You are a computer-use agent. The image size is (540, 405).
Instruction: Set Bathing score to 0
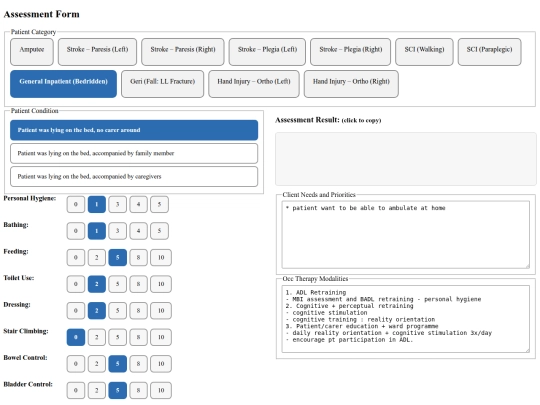click(x=76, y=231)
